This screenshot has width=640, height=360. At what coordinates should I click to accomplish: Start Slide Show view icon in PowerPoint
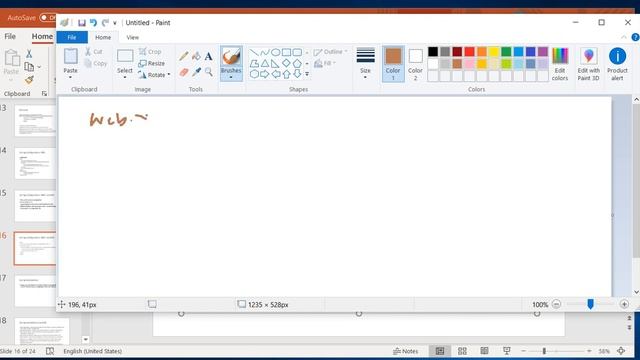[507, 351]
